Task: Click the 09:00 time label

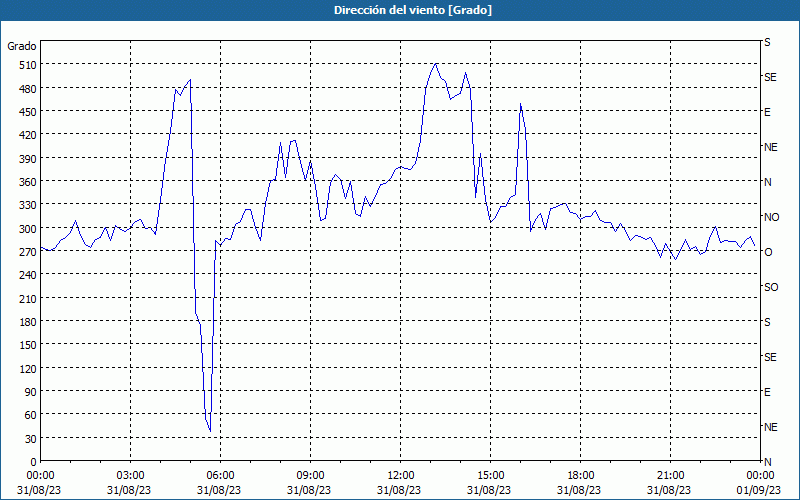Action: tap(310, 476)
